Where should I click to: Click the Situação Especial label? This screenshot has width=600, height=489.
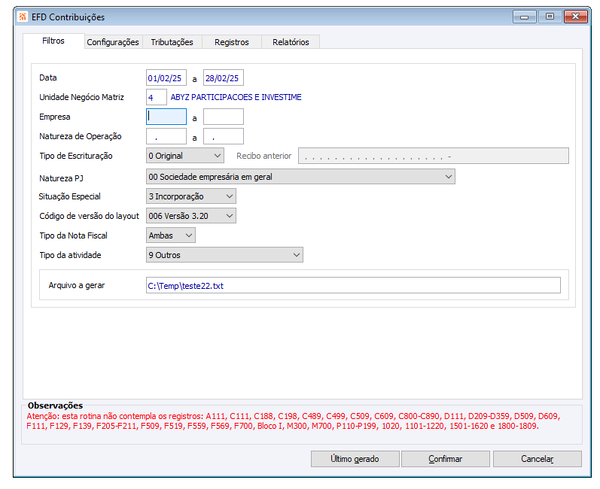tap(70, 196)
